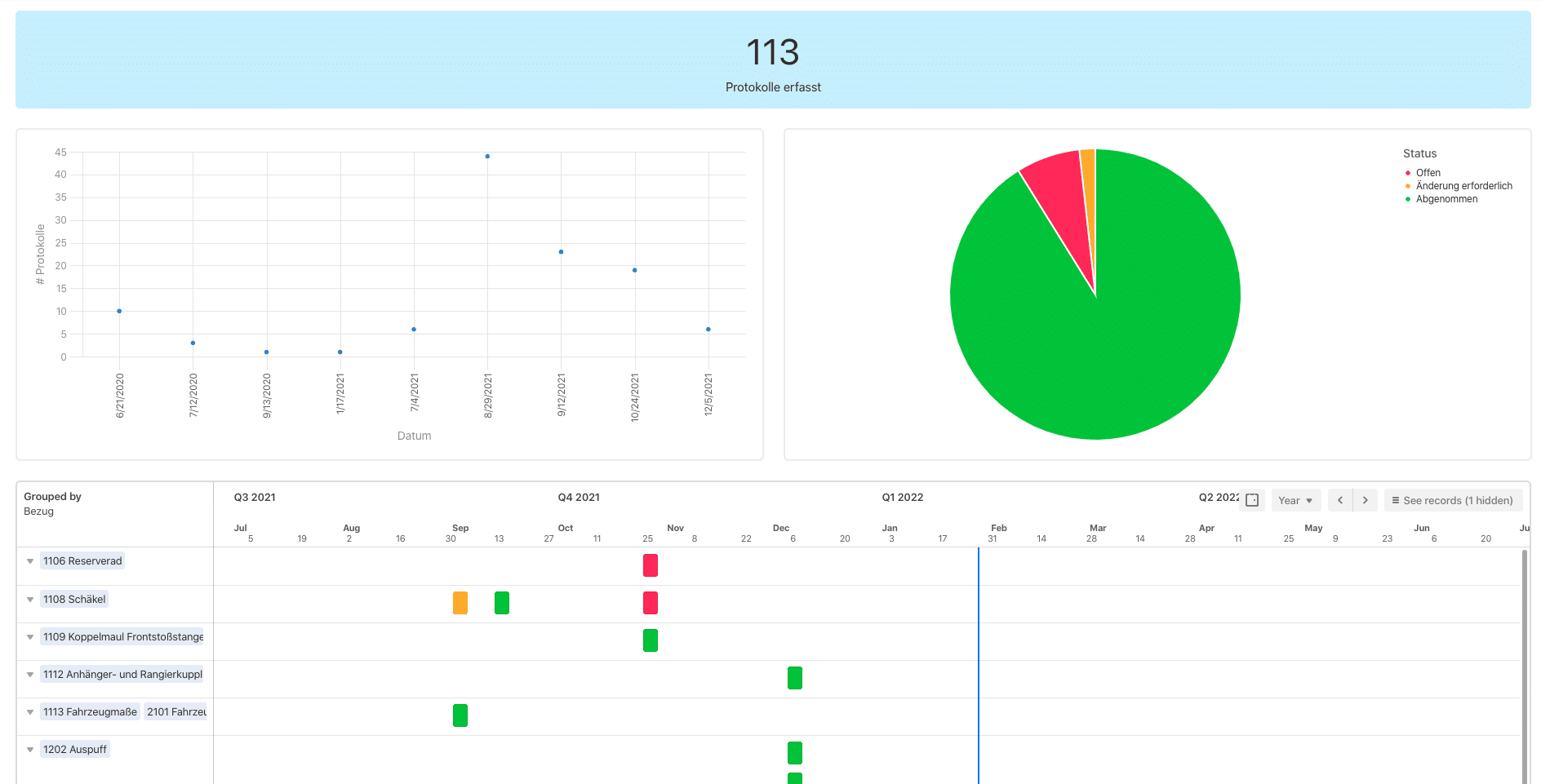This screenshot has width=1541, height=784.
Task: Click the data point at 7/12/2020
Action: [x=193, y=343]
